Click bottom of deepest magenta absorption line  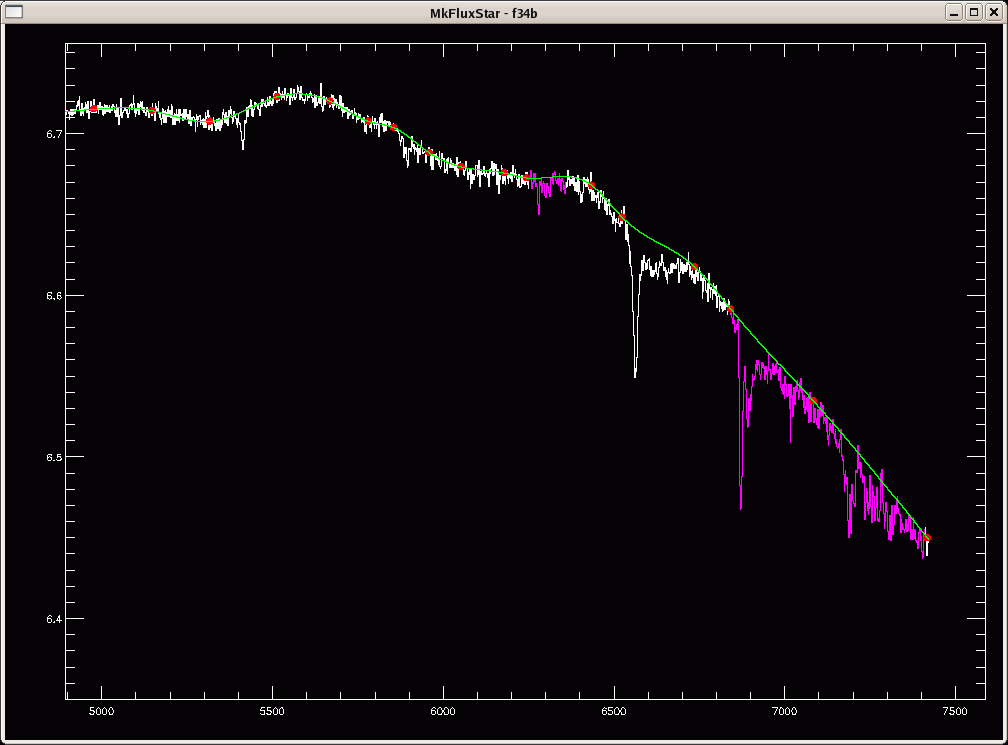click(x=741, y=507)
